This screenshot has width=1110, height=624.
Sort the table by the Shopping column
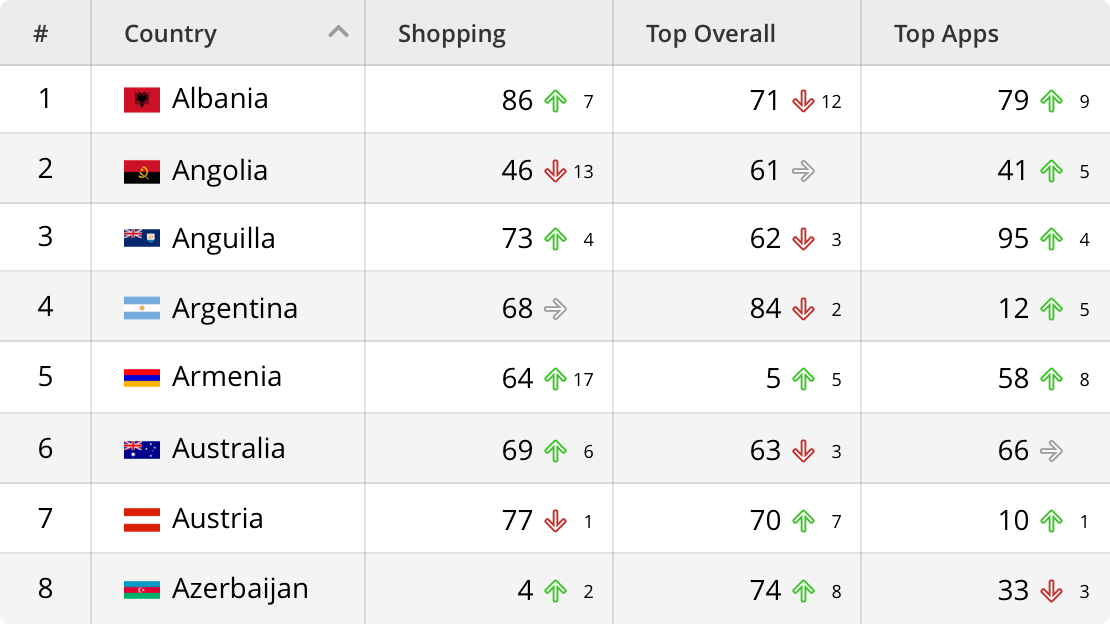(x=452, y=33)
